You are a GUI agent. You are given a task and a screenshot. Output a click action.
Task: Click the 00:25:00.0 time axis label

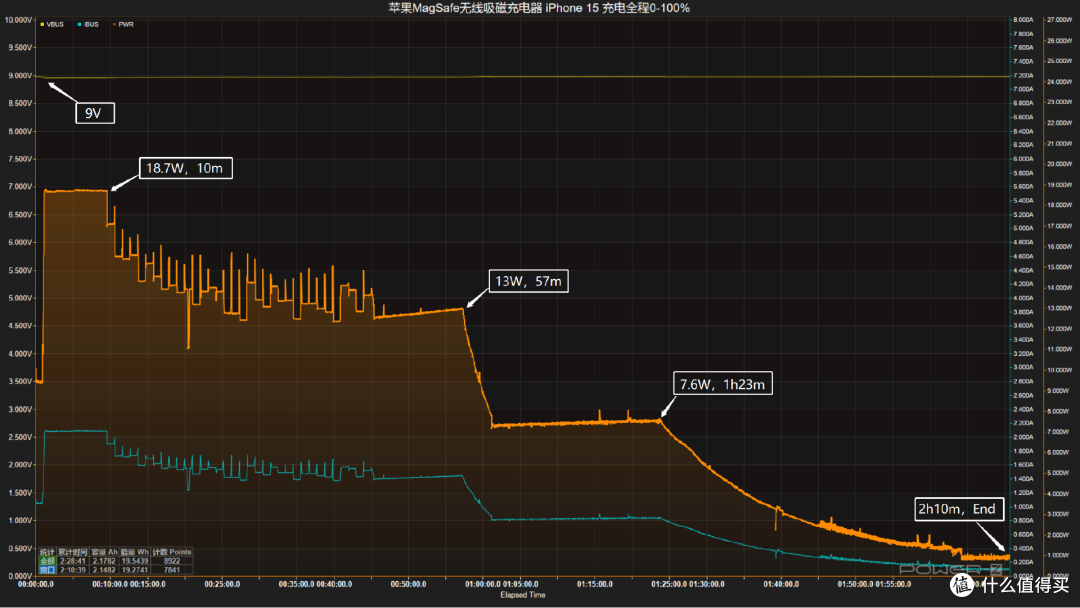tap(222, 584)
